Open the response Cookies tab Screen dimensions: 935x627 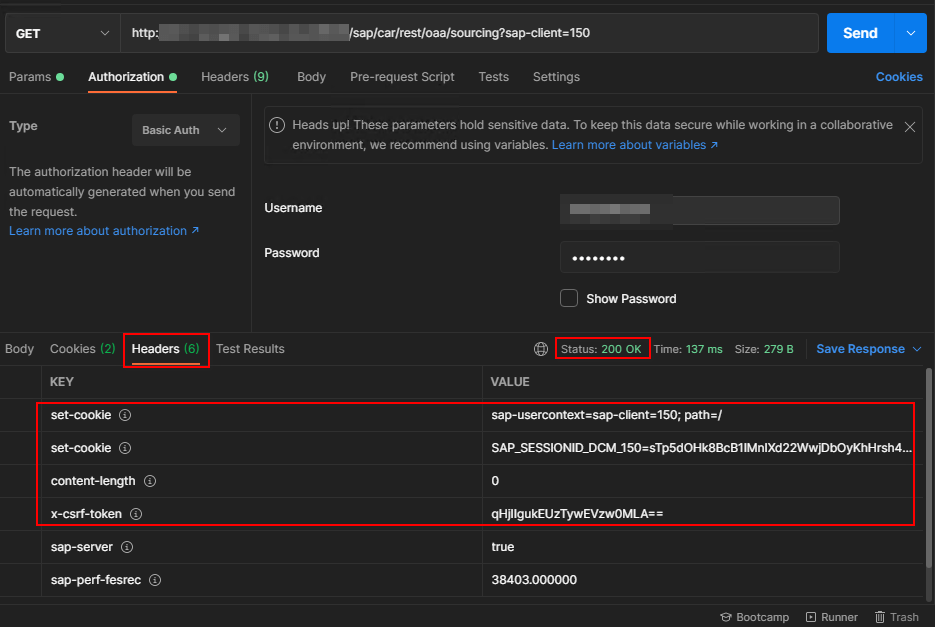click(81, 349)
